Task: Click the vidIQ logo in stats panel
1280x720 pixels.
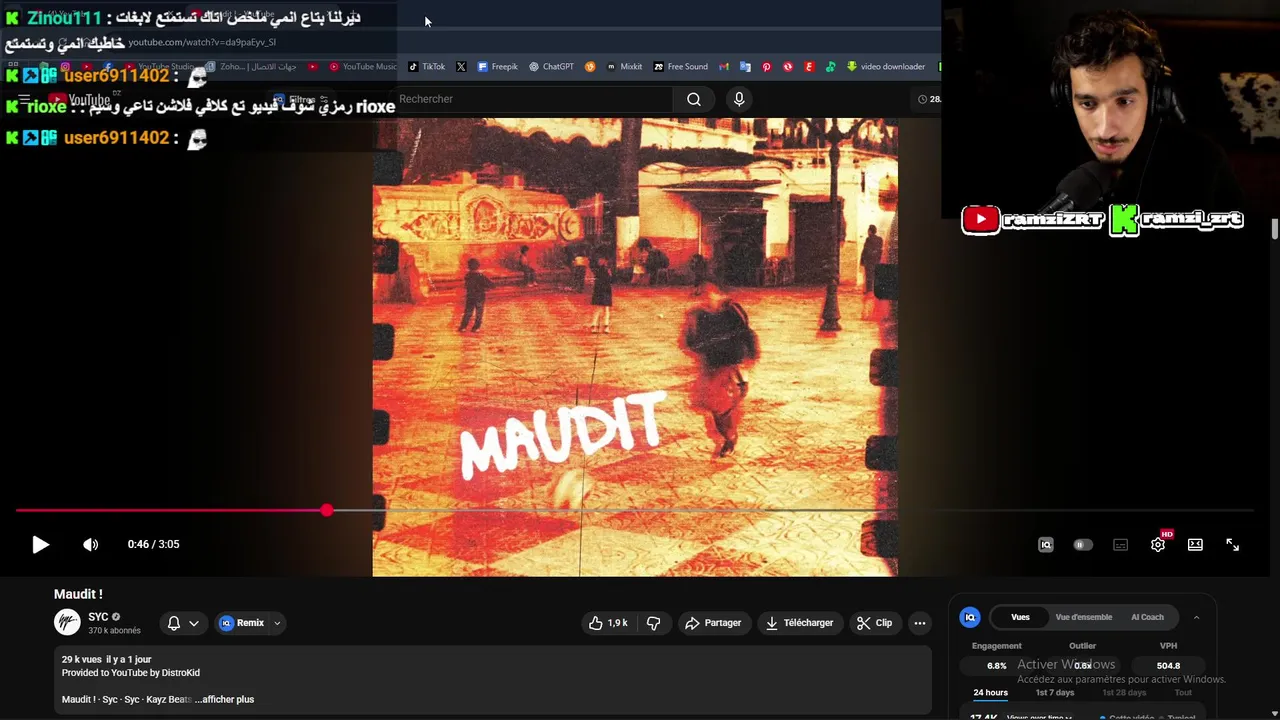Action: 970,617
